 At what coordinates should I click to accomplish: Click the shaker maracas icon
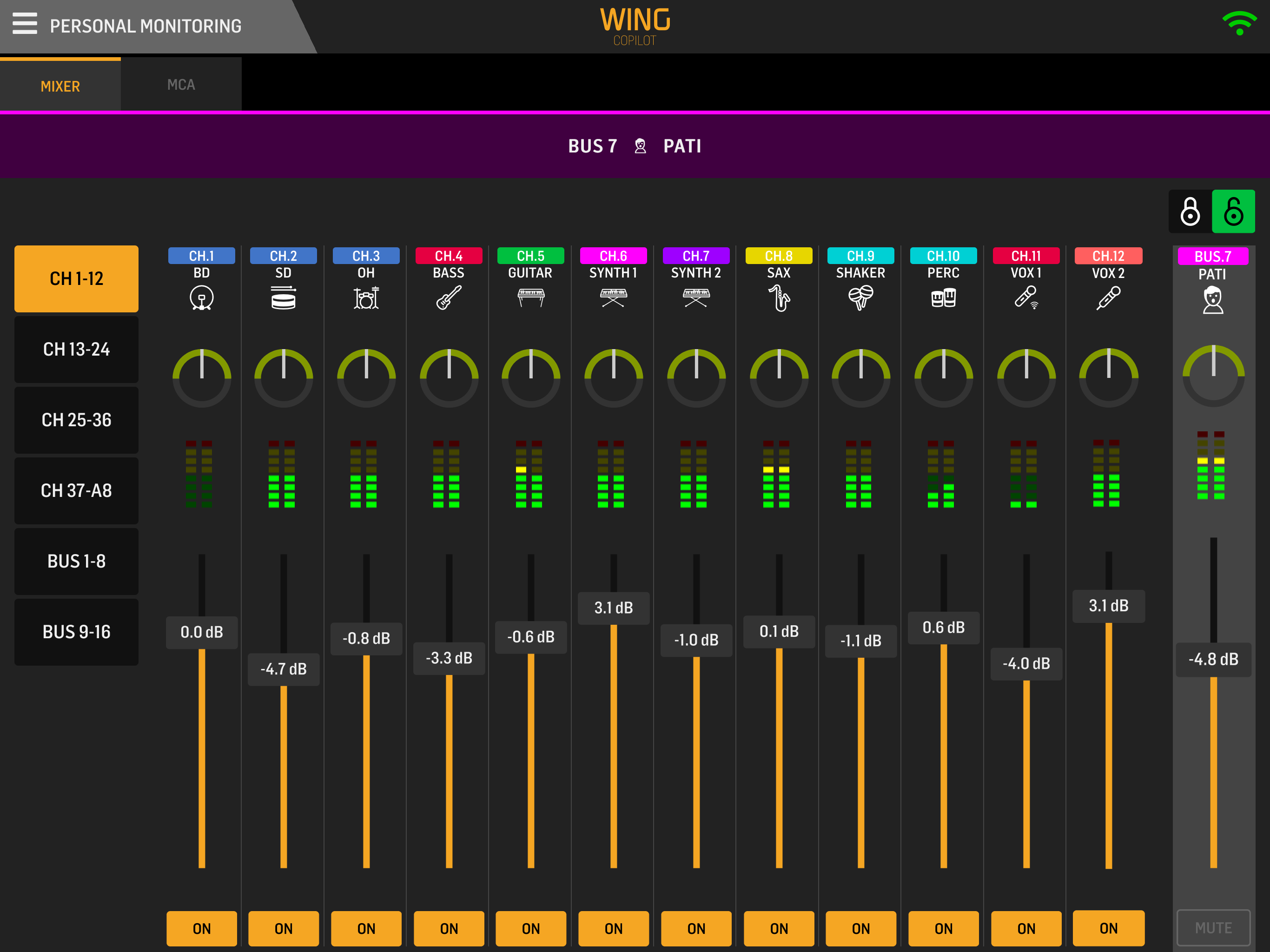(x=860, y=298)
